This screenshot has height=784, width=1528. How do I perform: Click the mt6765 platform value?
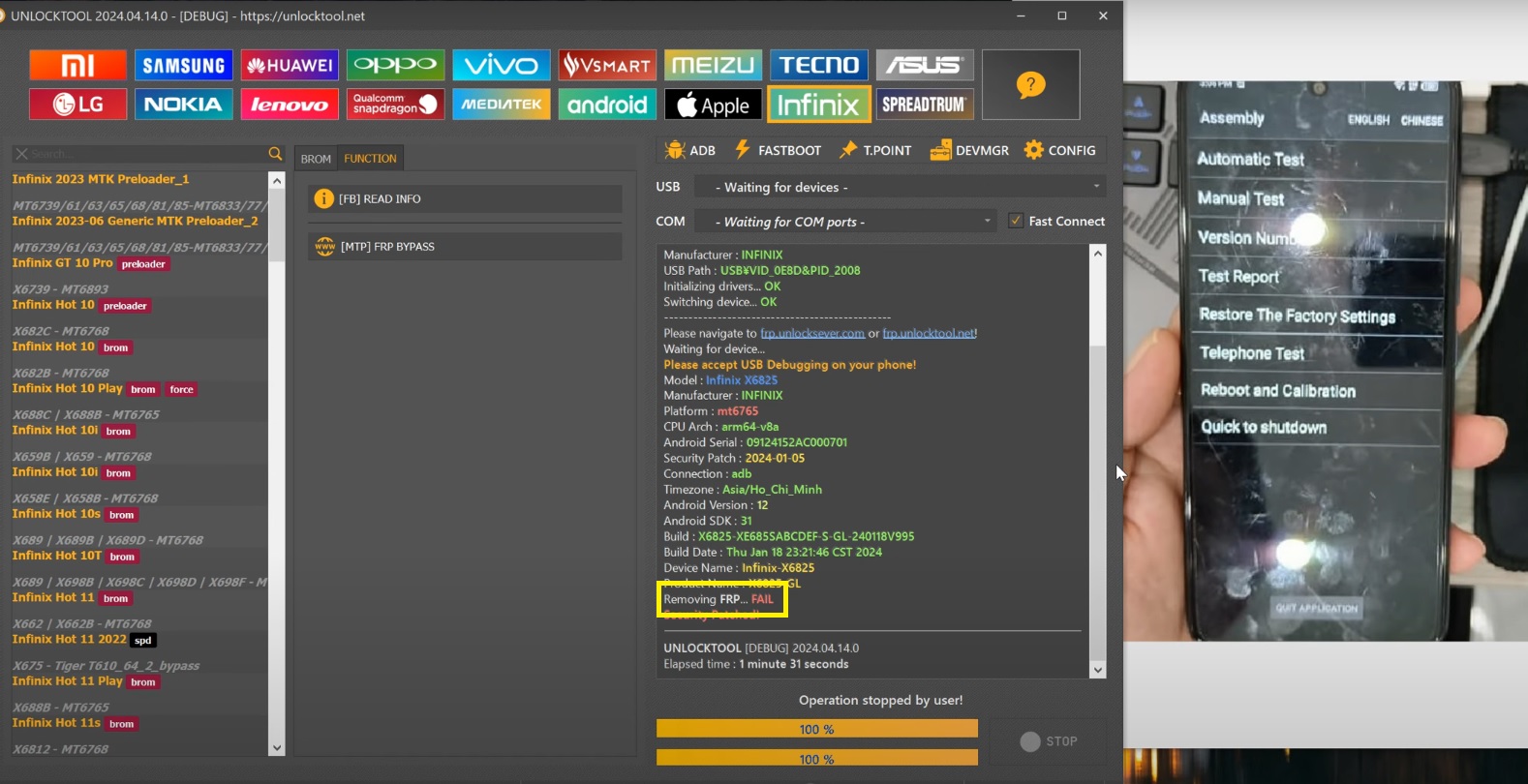coord(738,411)
